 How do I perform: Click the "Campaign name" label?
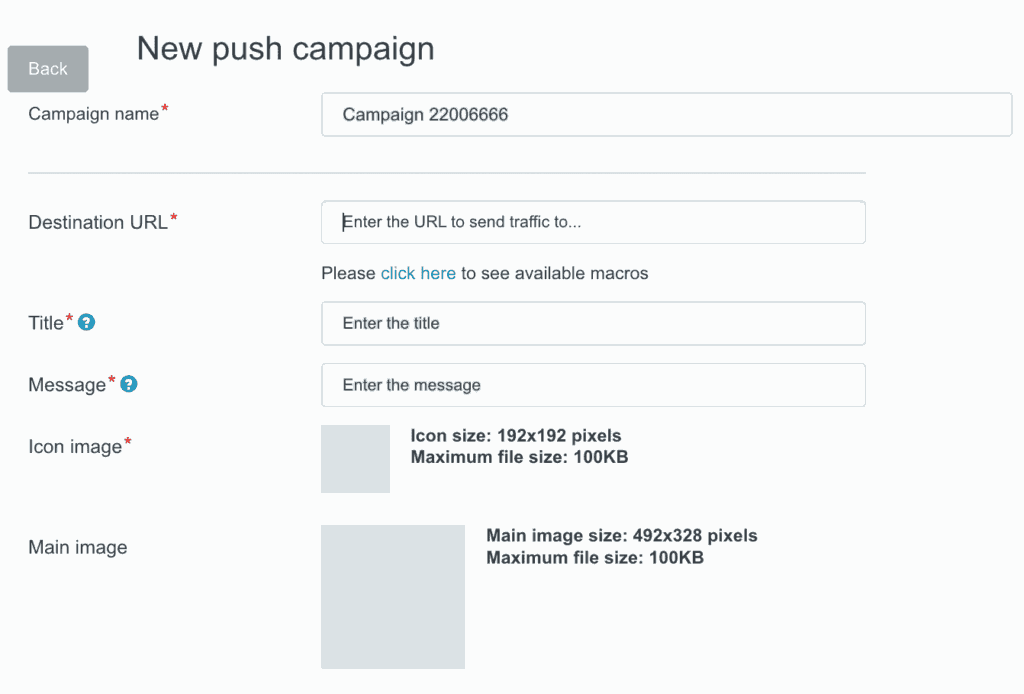(x=93, y=114)
